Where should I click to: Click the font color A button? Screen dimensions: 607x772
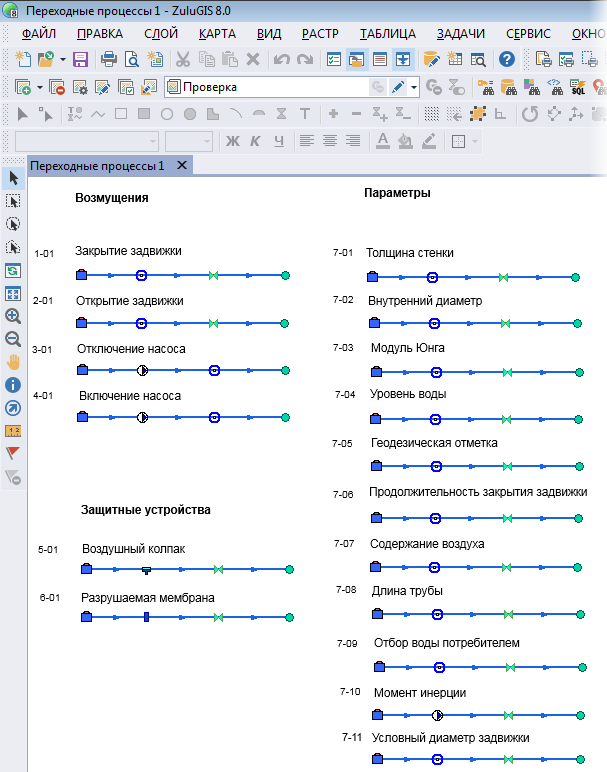[x=382, y=141]
